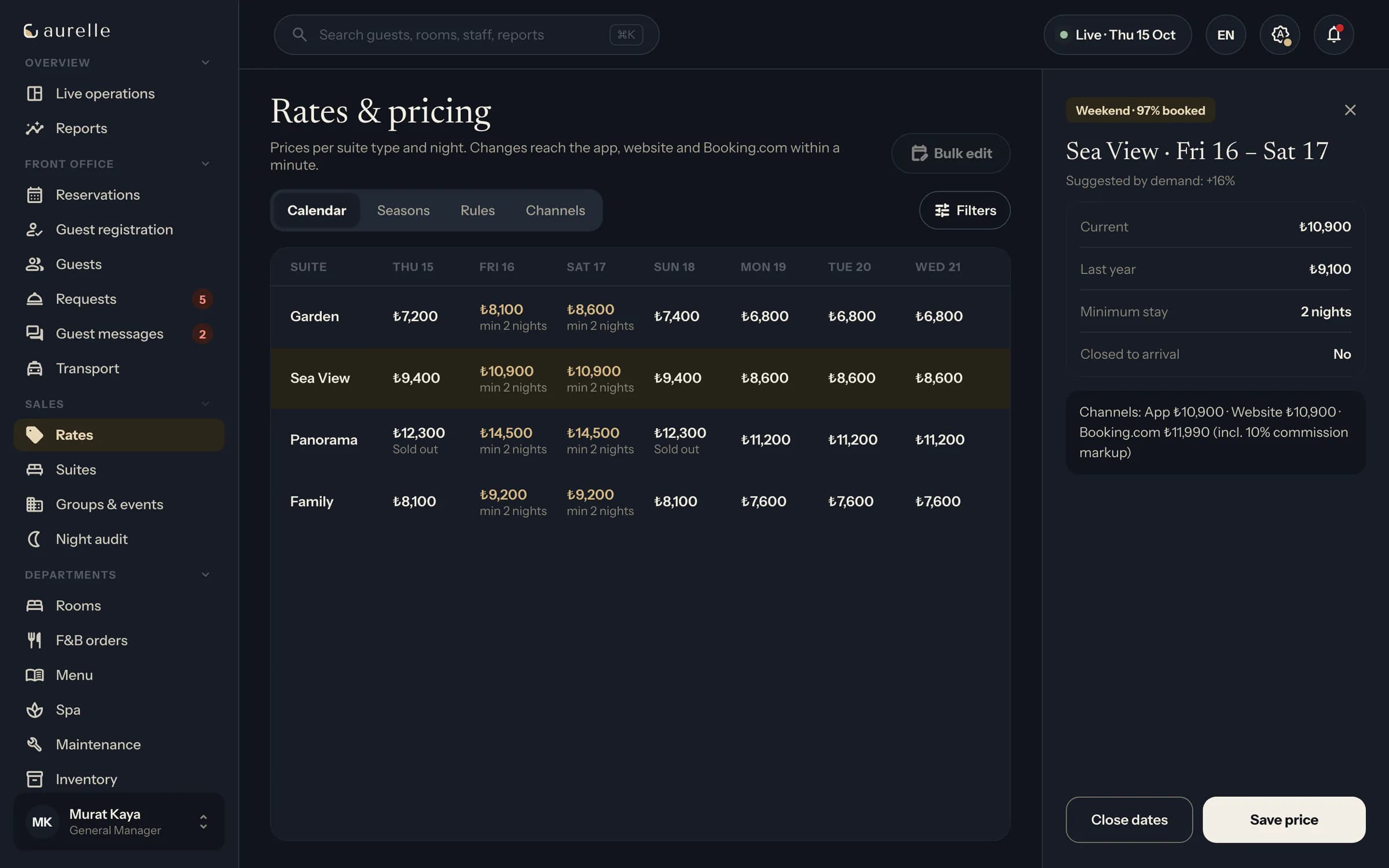1389x868 pixels.
Task: Open Live operations from the sidebar
Action: [119, 93]
